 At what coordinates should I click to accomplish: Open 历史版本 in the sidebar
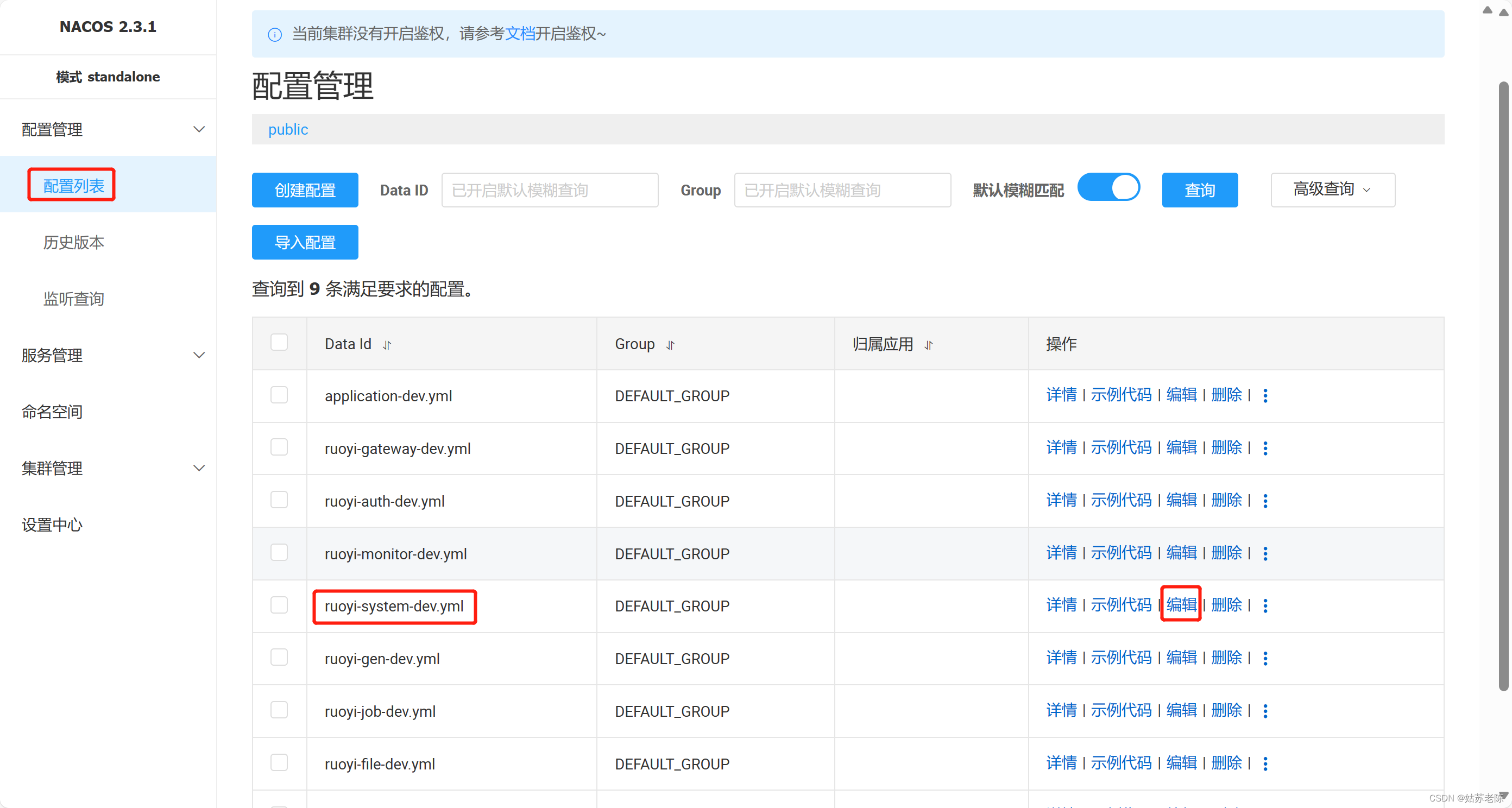(x=73, y=242)
